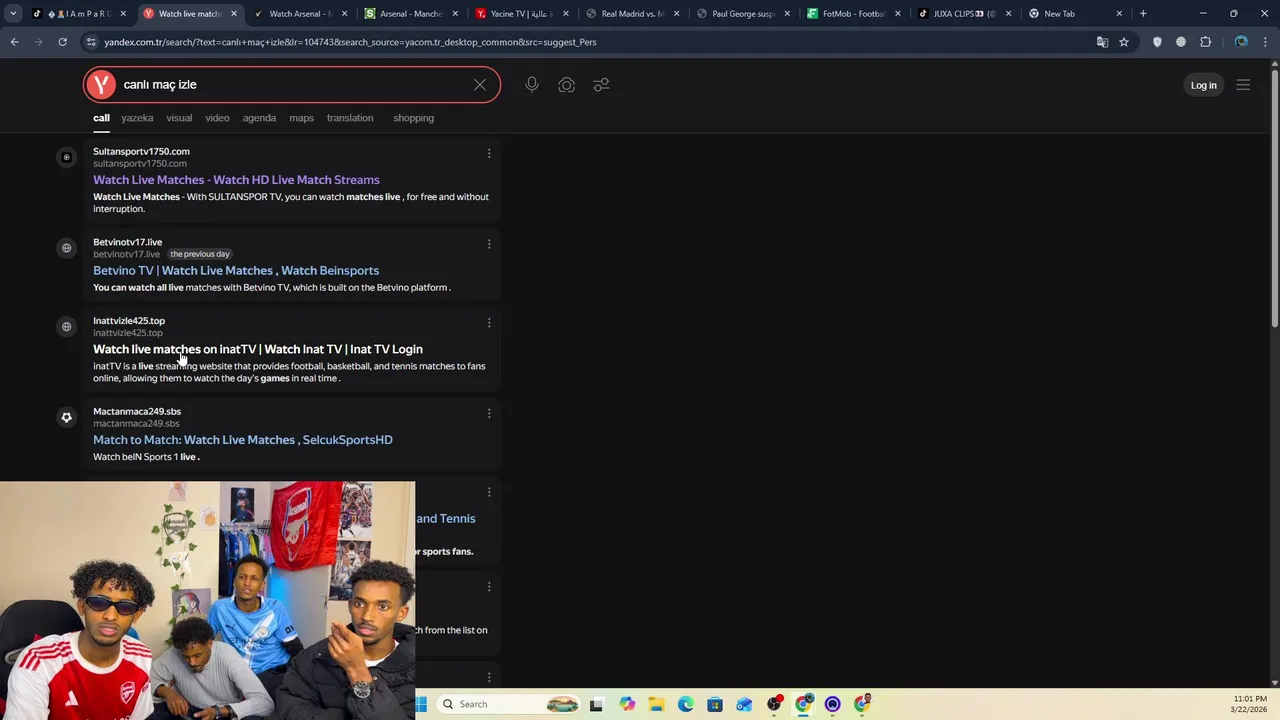
Task: Open Task View from the taskbar
Action: click(596, 704)
